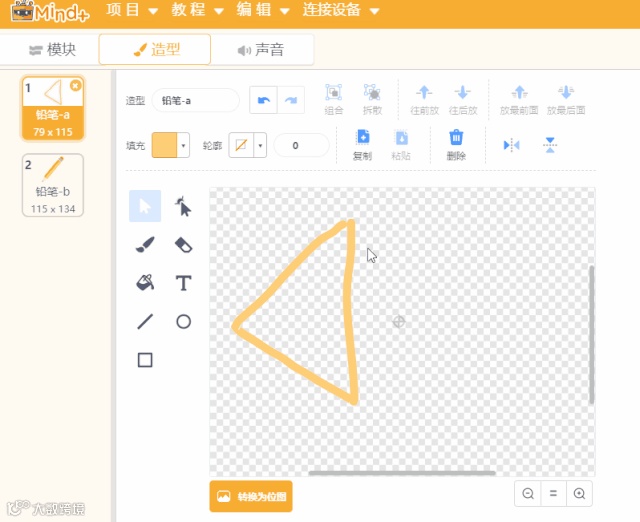Open the outline color dropdown arrow
640x522 pixels.
click(260, 145)
